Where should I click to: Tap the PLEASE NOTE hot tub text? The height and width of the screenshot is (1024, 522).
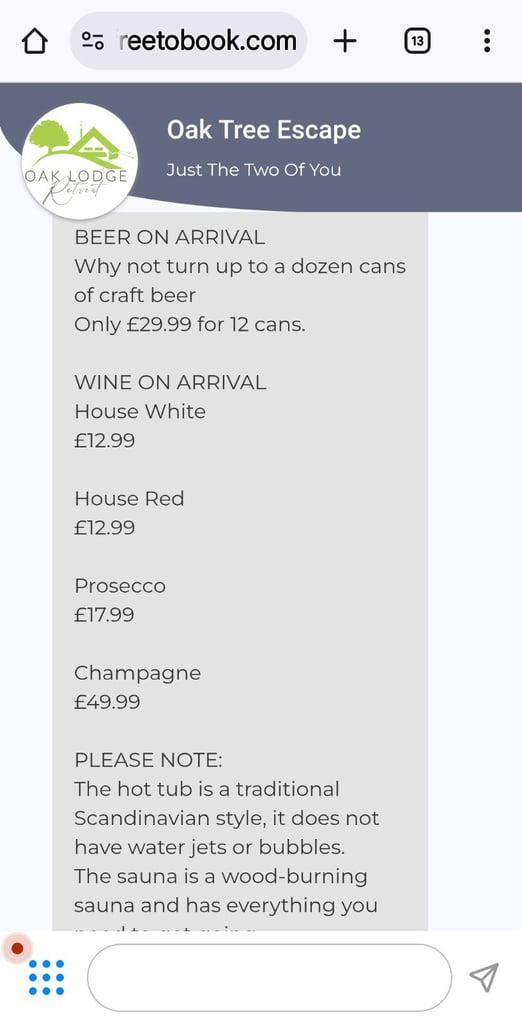click(227, 818)
